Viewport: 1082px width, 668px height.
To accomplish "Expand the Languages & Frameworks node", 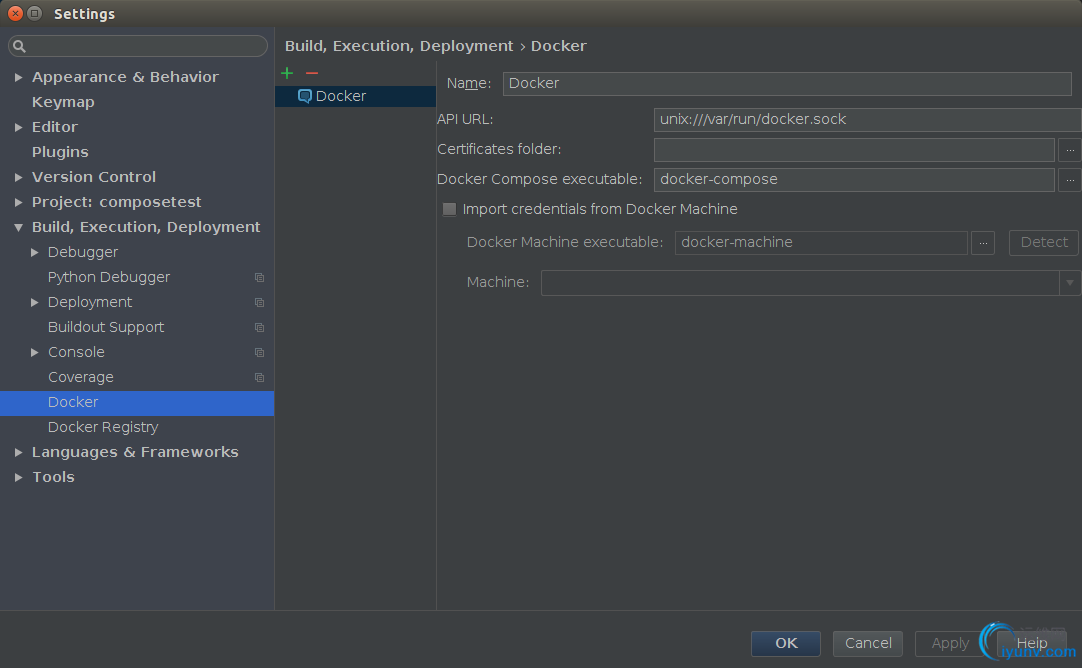I will pyautogui.click(x=19, y=452).
